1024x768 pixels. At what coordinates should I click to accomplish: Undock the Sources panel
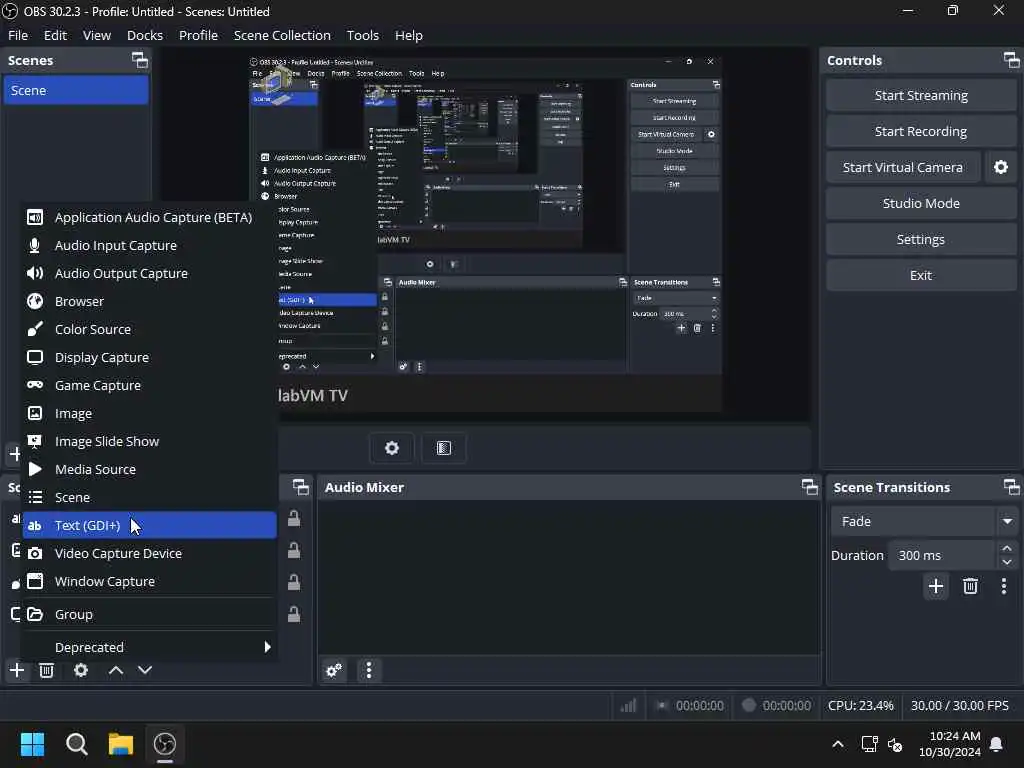point(300,487)
